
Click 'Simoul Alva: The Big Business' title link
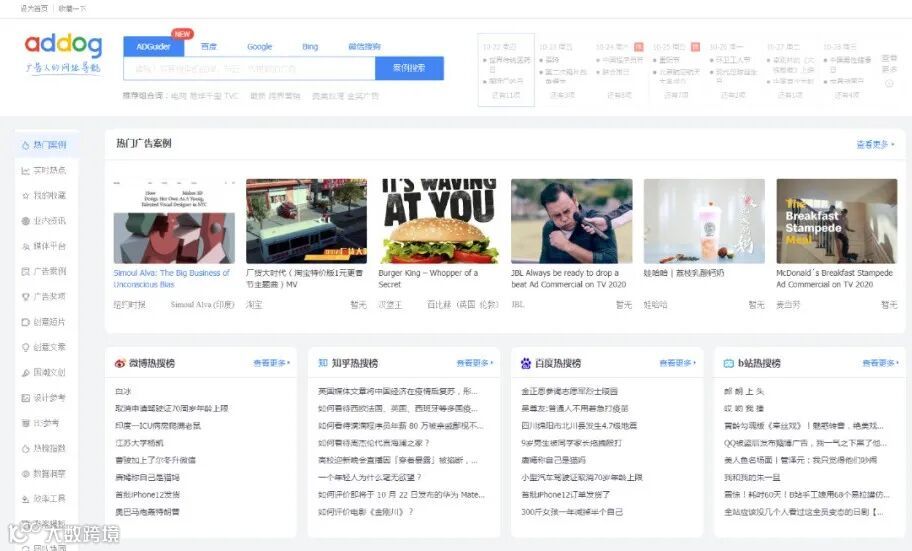point(172,279)
